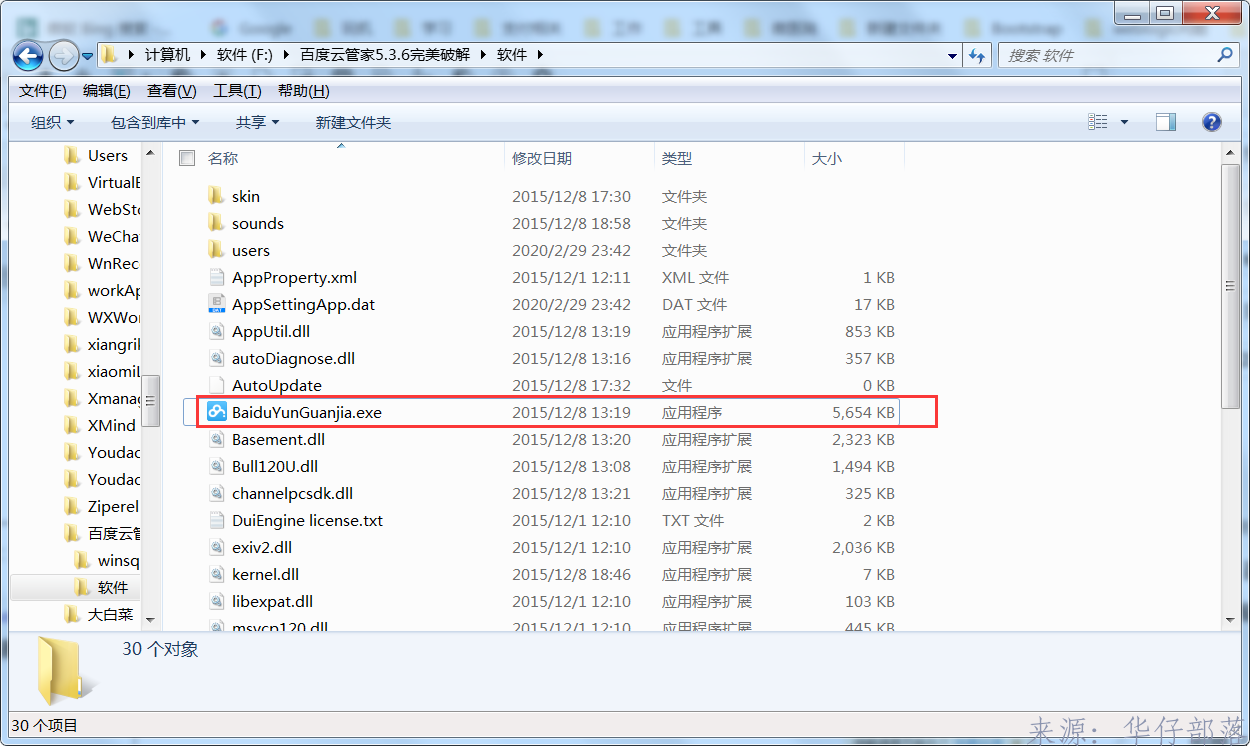Select the skin folder icon
The image size is (1250, 746).
(x=217, y=196)
